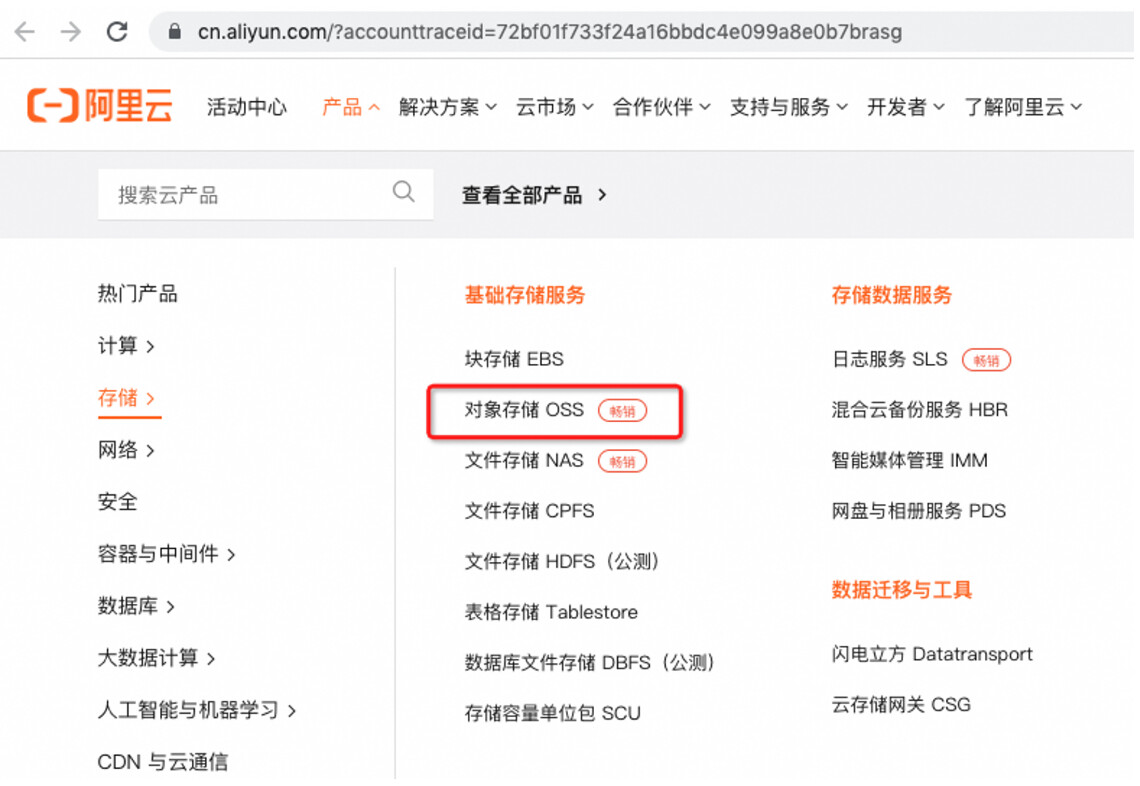Viewport: 1140px width, 786px height.
Task: Select the 大数据计算 category
Action: pyautogui.click(x=157, y=658)
